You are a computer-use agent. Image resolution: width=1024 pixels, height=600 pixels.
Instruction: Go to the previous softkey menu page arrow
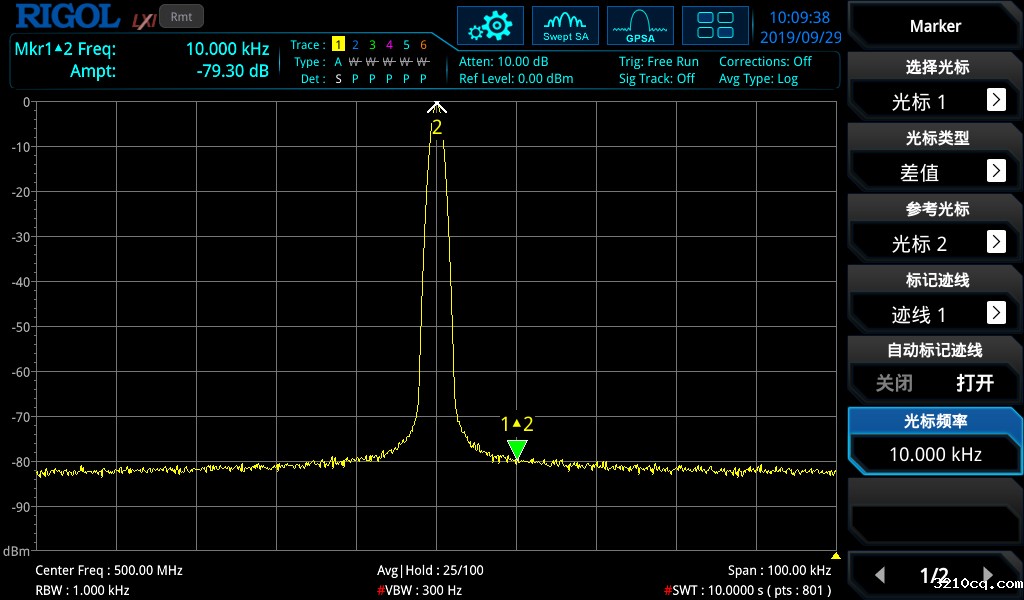tap(880, 575)
